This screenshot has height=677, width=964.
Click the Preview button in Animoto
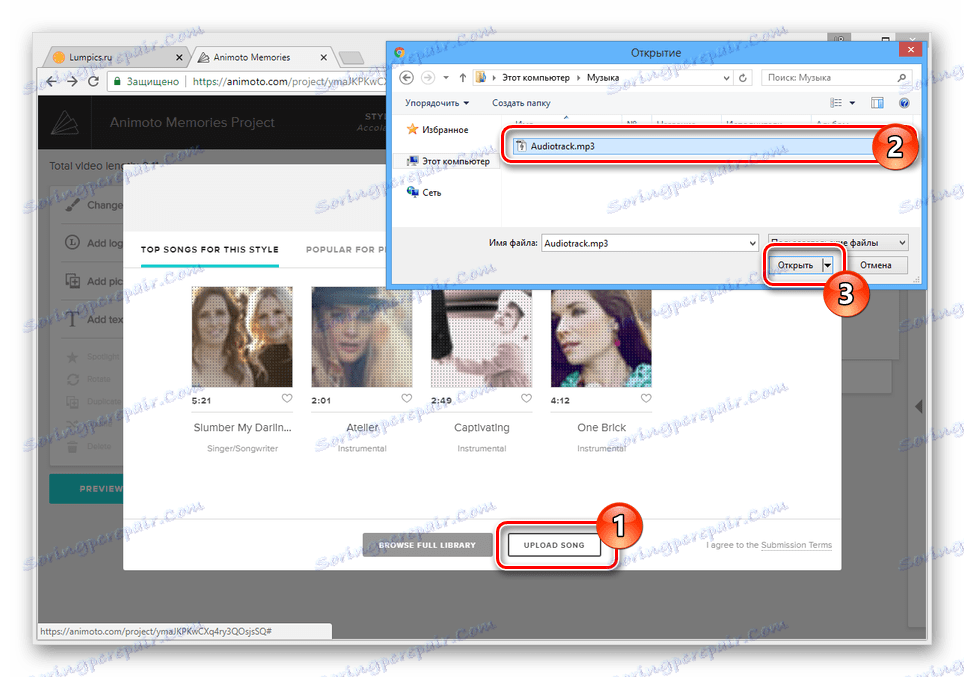click(86, 489)
